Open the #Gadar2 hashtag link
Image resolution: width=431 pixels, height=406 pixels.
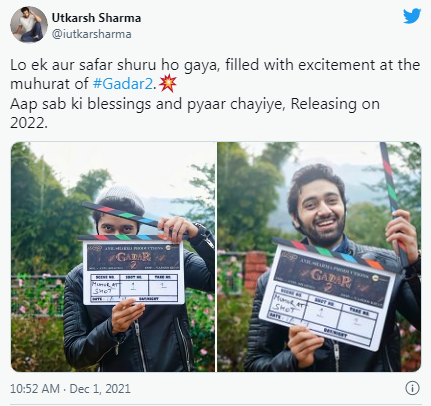point(123,84)
